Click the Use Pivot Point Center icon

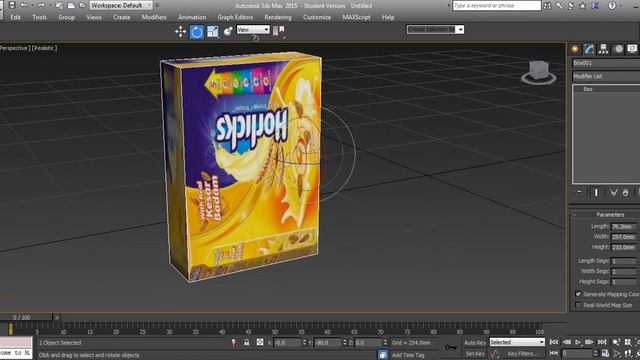click(x=279, y=31)
